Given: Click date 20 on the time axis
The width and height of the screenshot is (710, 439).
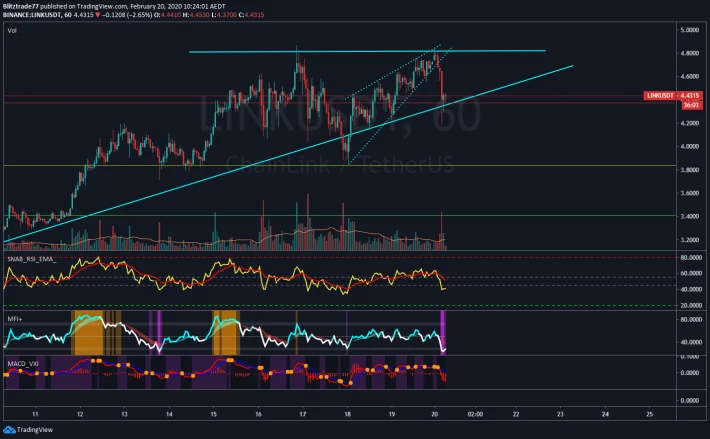Looking at the screenshot, I should click(435, 414).
